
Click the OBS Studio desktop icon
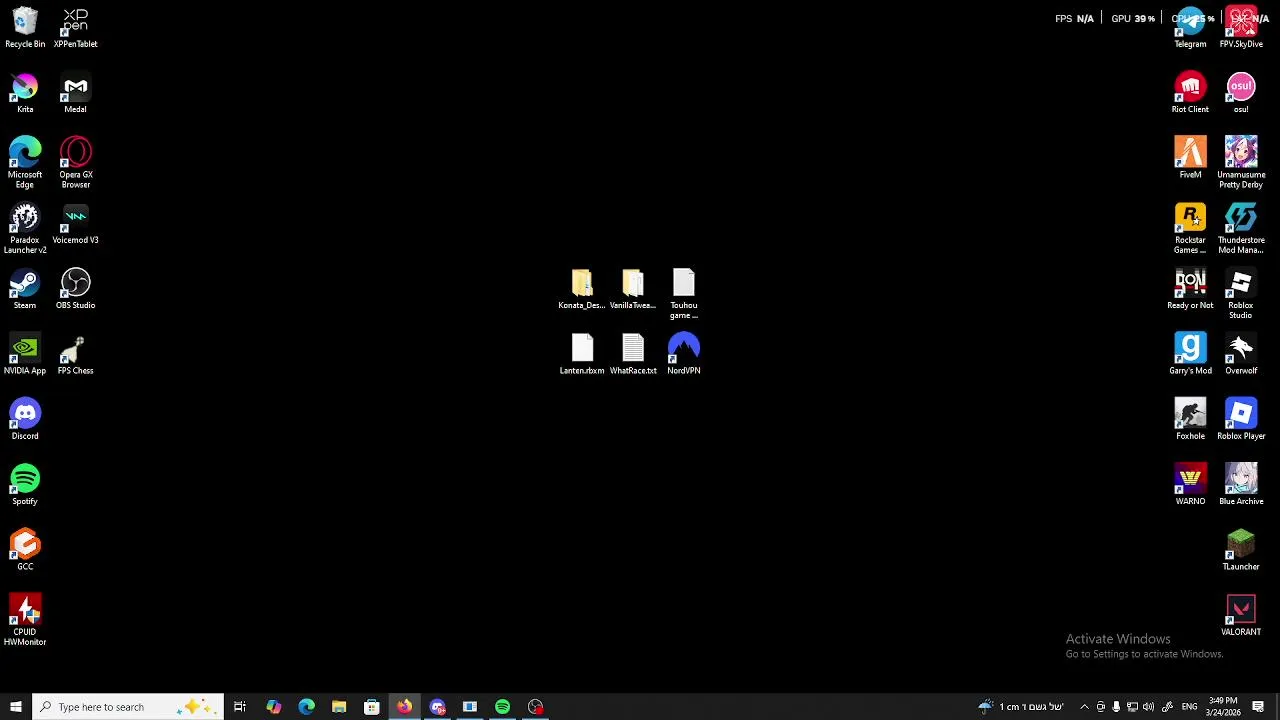(x=75, y=289)
